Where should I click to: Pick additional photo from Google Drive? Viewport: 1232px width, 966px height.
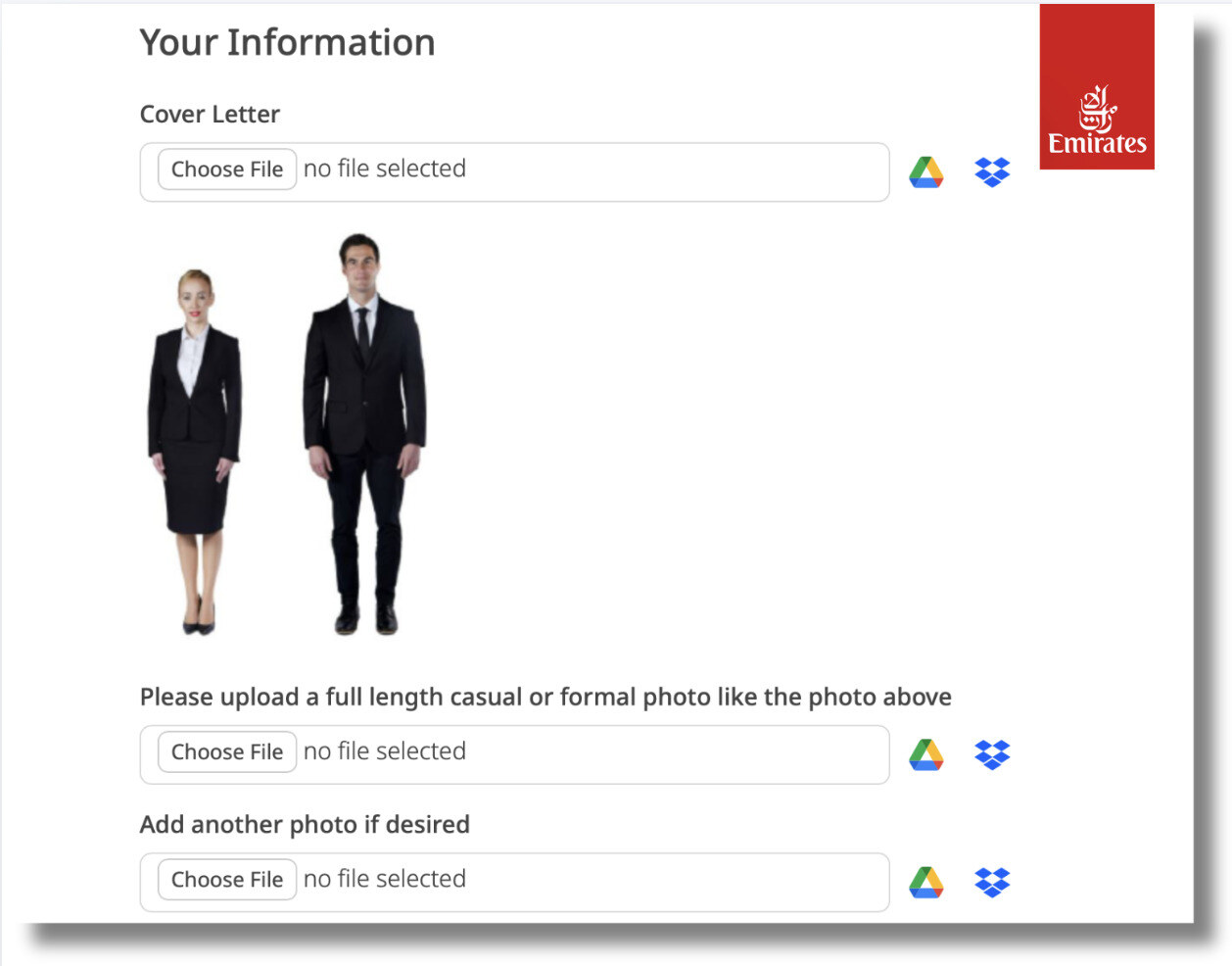pos(925,883)
